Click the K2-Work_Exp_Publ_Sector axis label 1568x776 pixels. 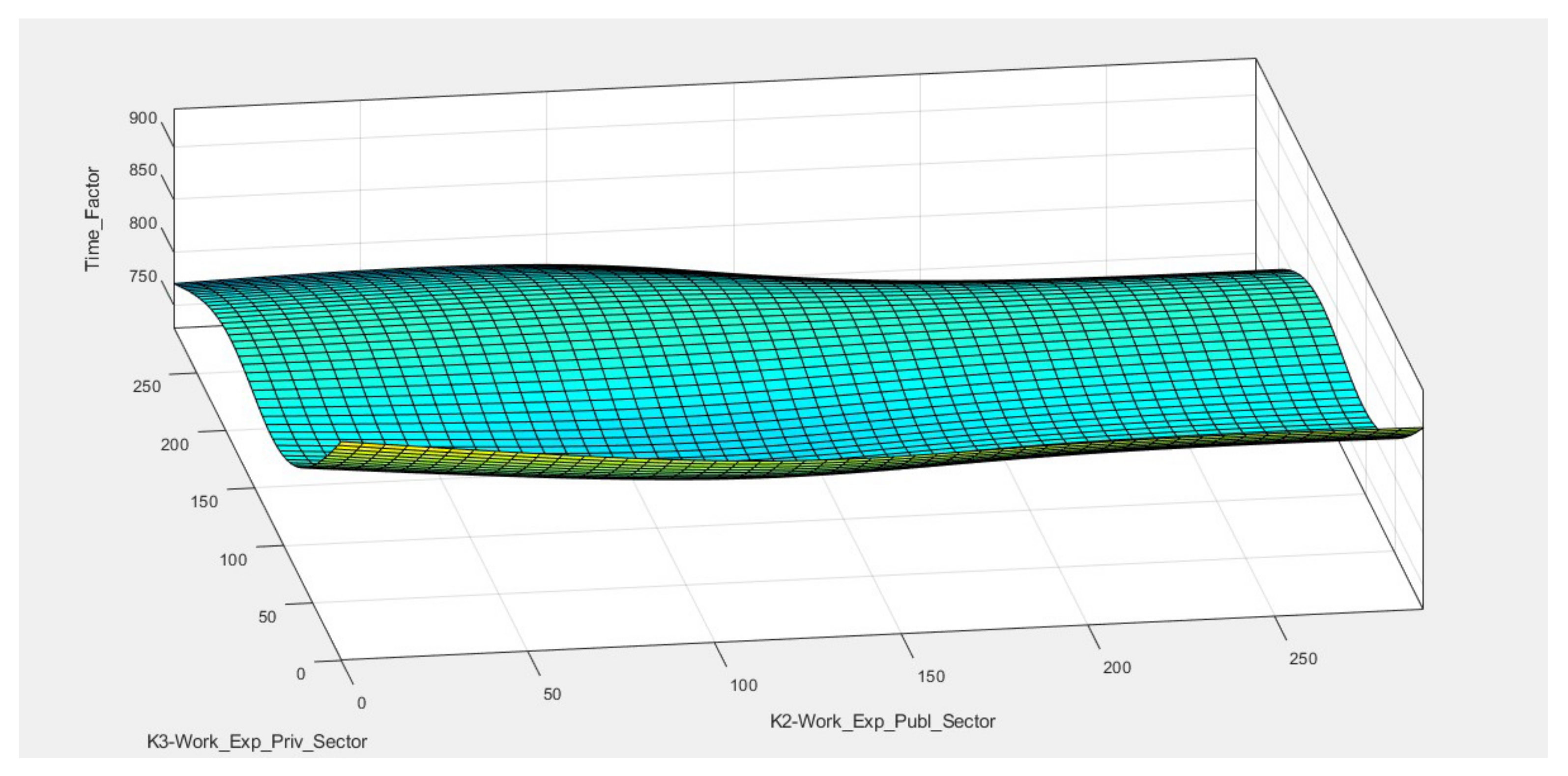coord(882,721)
